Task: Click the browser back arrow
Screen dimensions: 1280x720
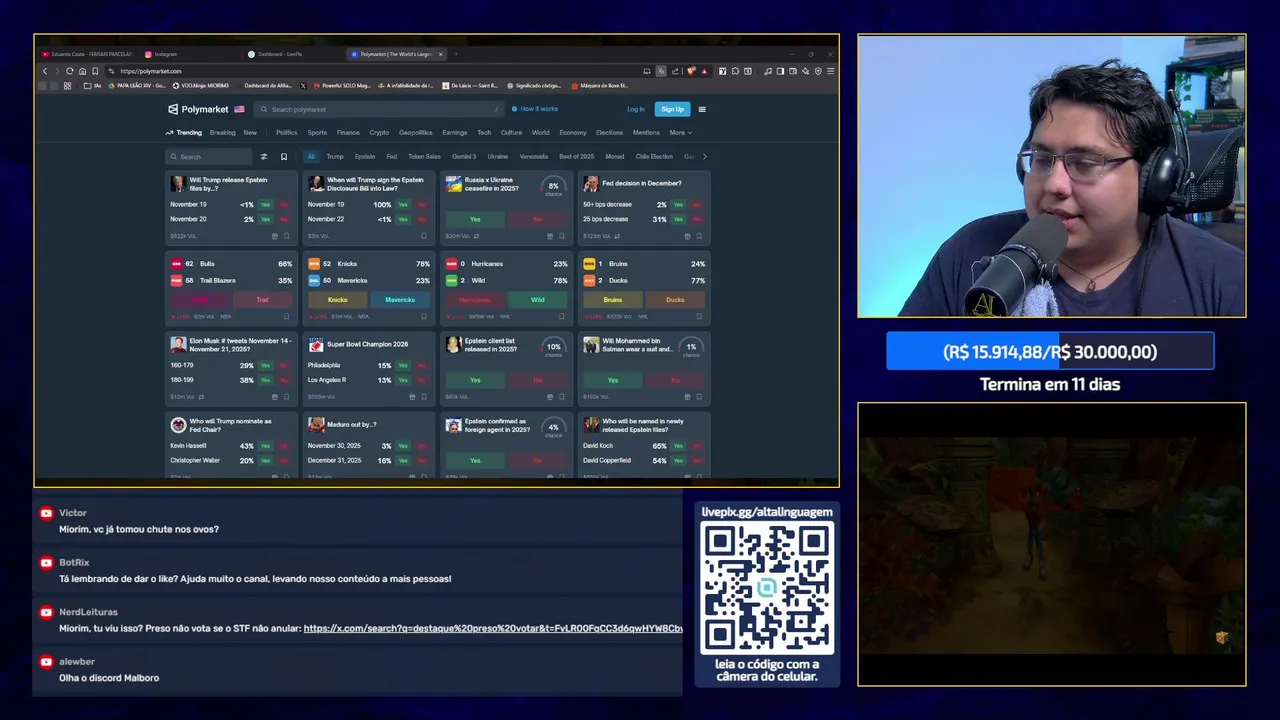Action: (x=44, y=71)
